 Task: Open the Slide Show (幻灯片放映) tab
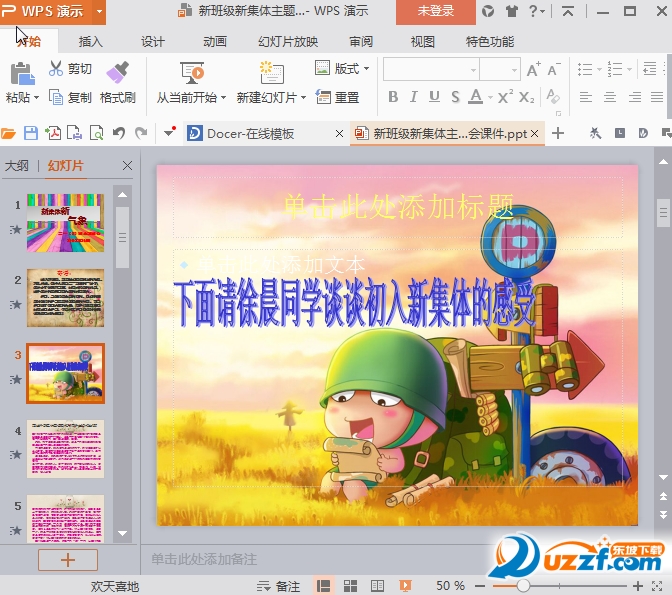(x=288, y=42)
